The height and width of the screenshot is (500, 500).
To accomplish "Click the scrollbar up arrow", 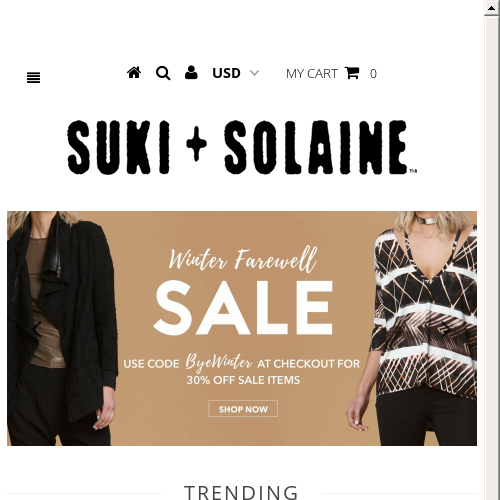I will pos(491,8).
